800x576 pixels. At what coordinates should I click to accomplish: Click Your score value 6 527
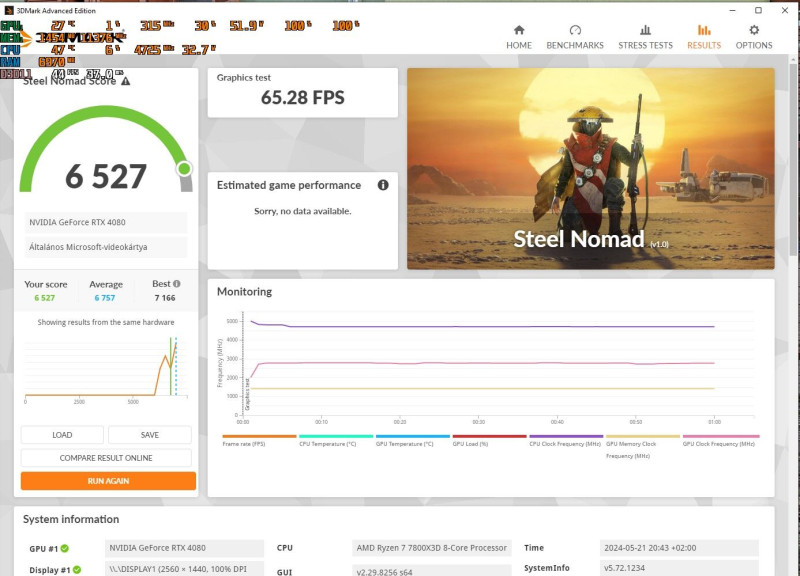click(x=44, y=298)
